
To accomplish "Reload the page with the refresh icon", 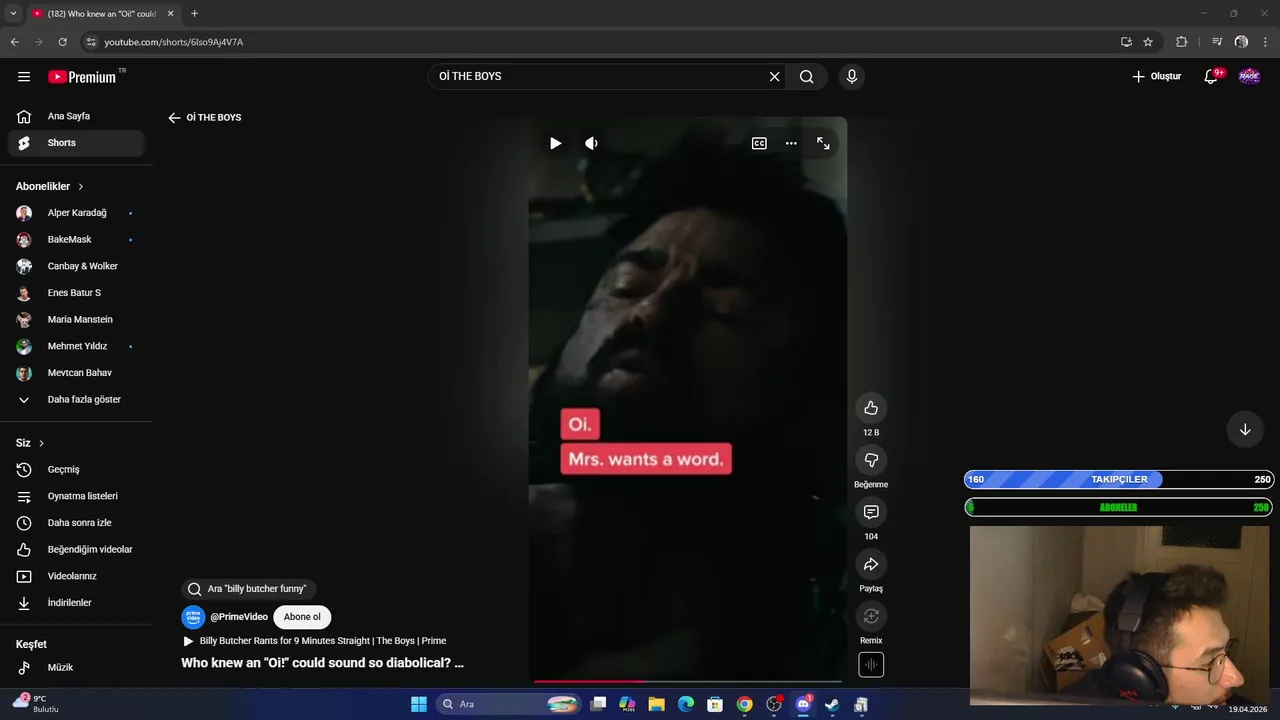I will coord(62,42).
